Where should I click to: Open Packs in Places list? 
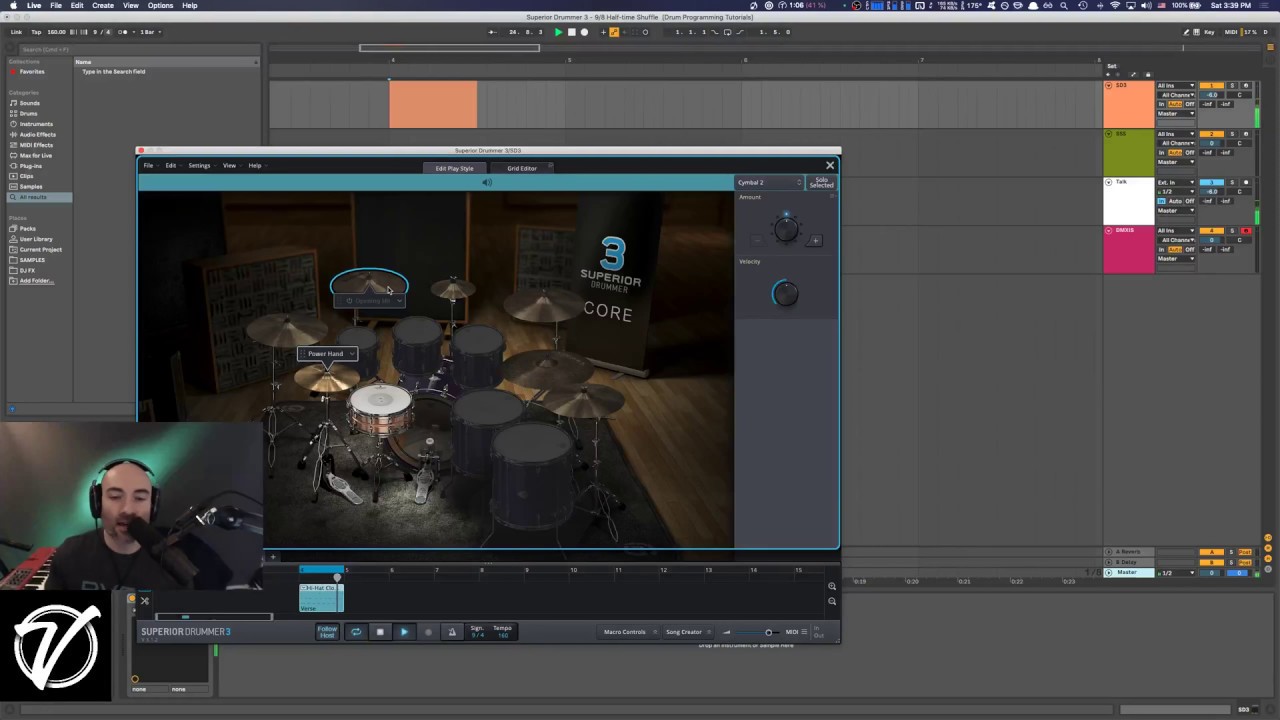[x=27, y=229]
